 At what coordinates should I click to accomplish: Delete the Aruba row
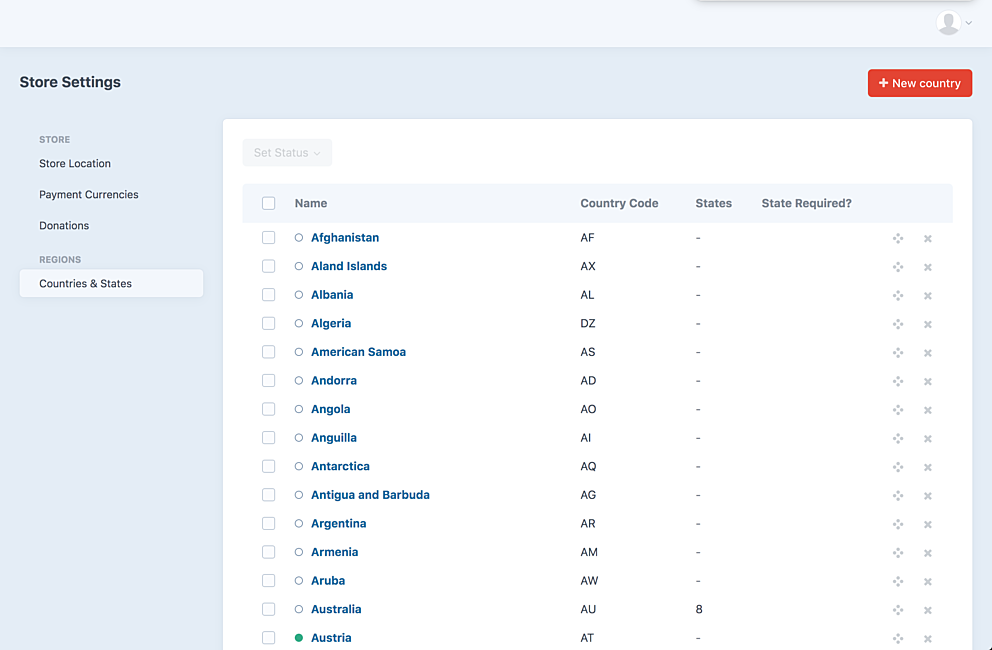click(927, 582)
